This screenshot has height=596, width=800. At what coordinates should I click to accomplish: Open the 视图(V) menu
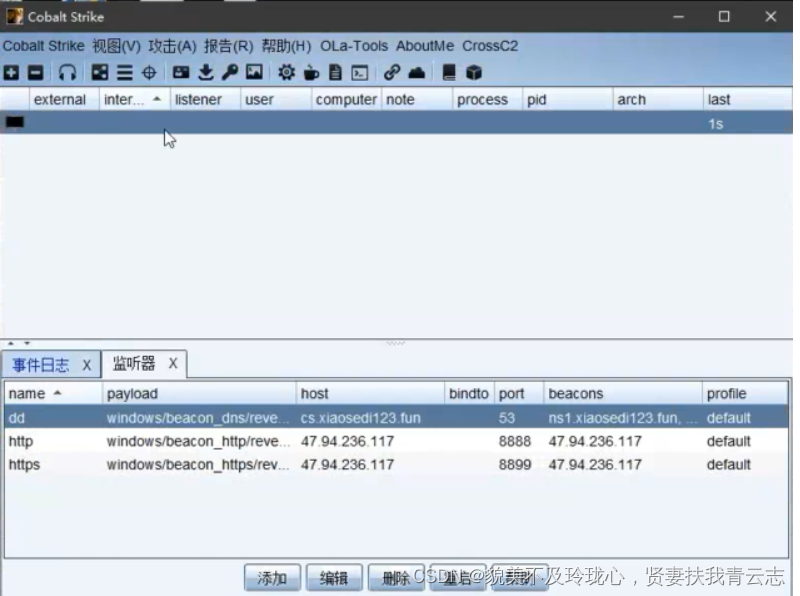[x=116, y=46]
